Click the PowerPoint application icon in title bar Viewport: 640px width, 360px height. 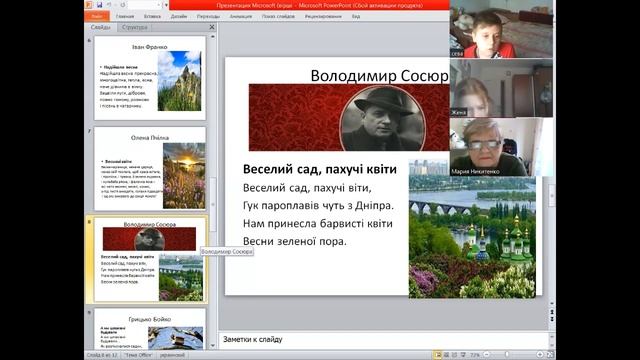click(89, 5)
